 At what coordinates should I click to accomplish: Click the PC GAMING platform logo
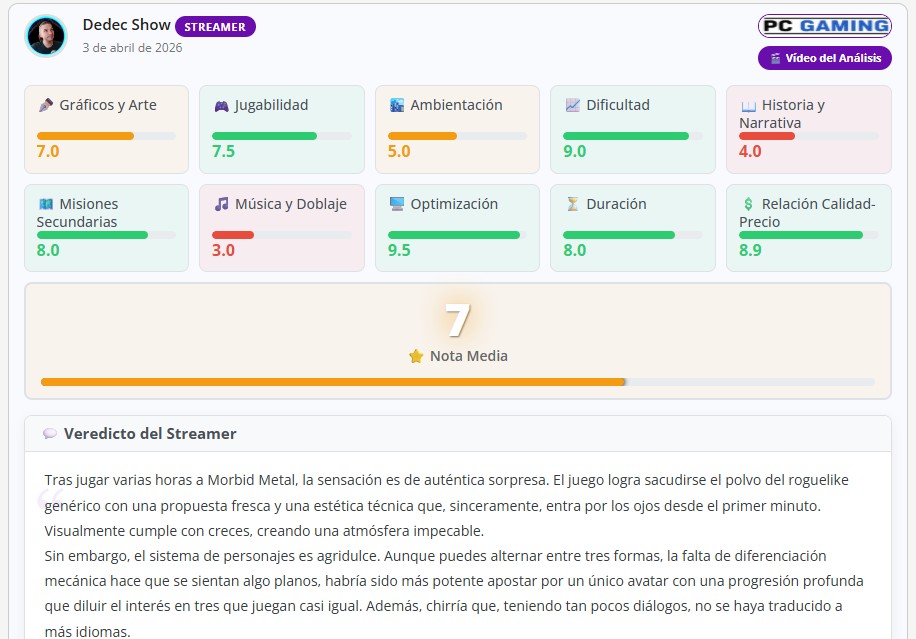[824, 26]
